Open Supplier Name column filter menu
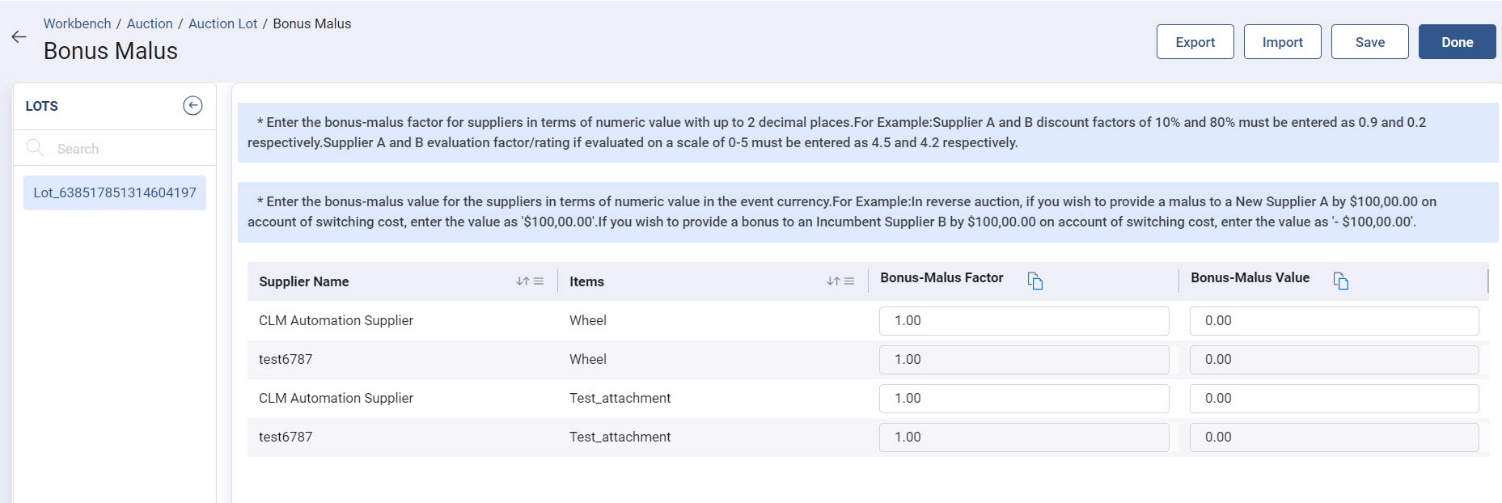The image size is (1502, 503). tap(538, 282)
